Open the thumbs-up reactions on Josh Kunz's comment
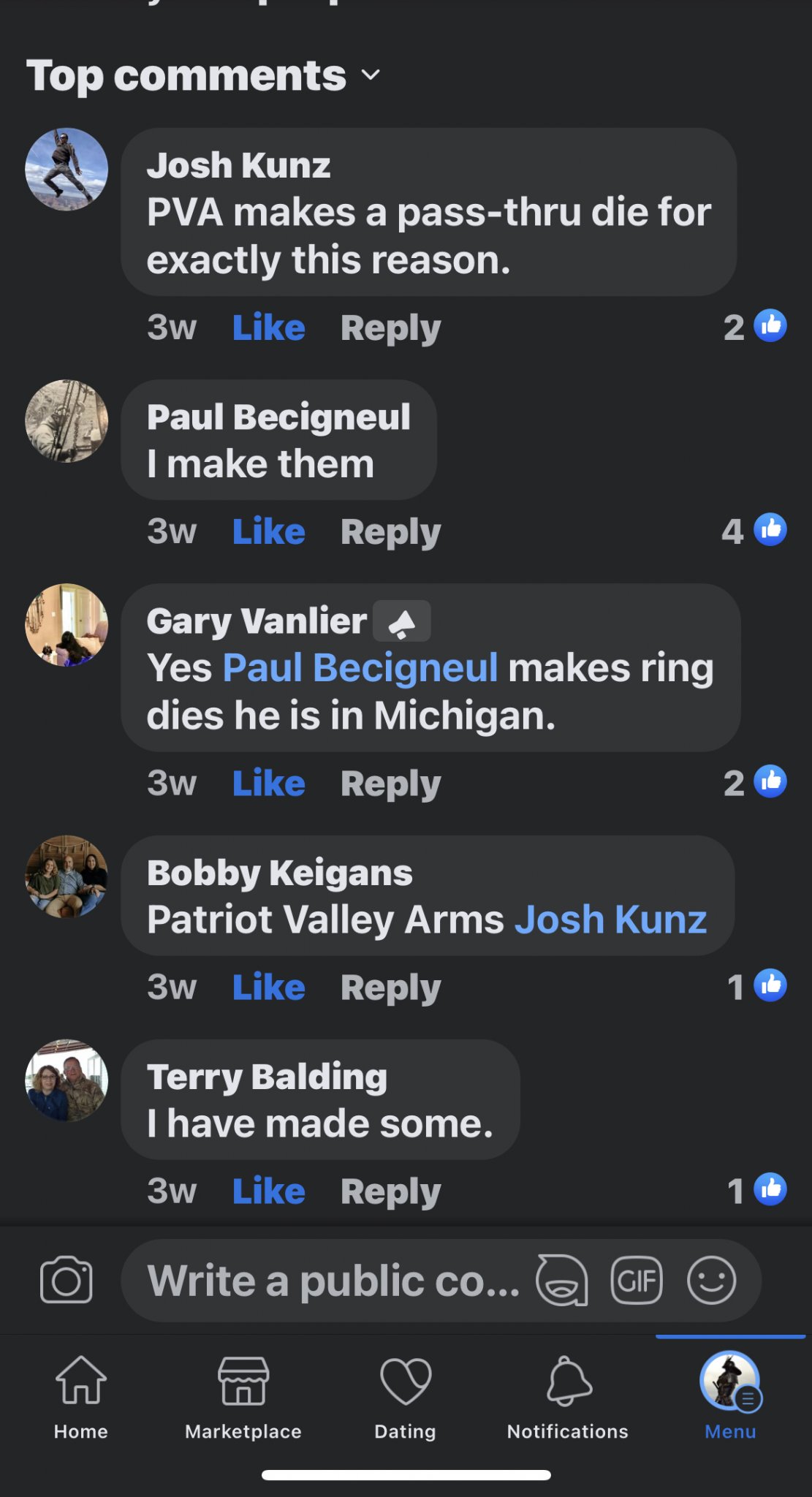This screenshot has width=812, height=1497. point(756,327)
